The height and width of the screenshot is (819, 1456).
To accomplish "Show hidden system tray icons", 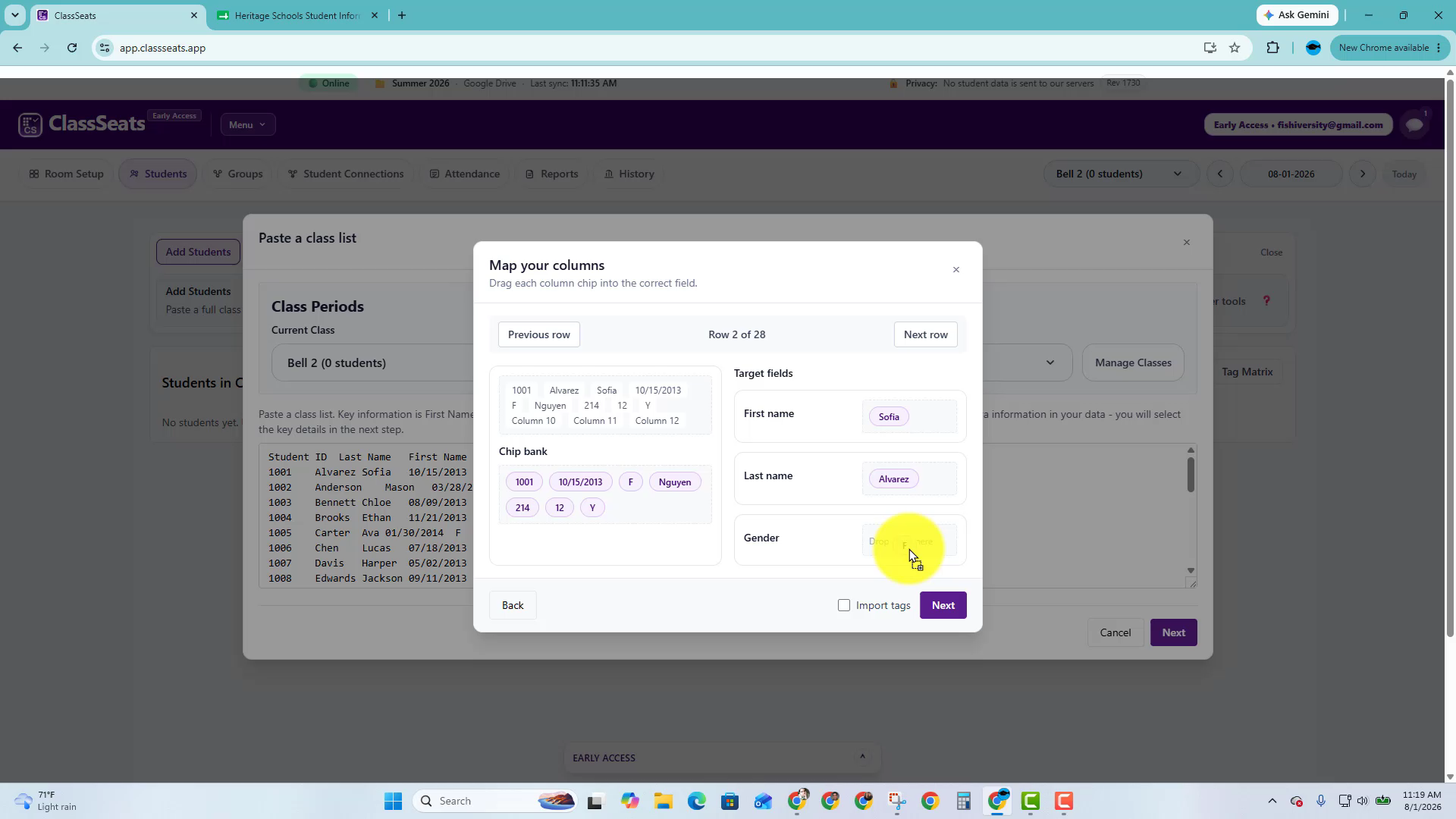I will [1272, 801].
